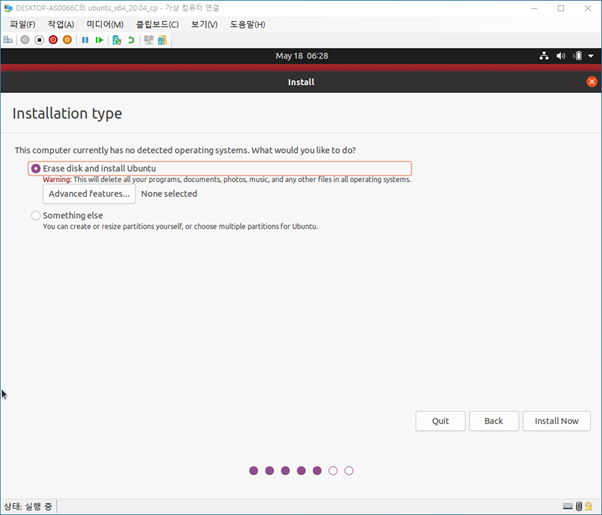Click the greyed-out Enhanced Session monitor icon

click(x=149, y=40)
